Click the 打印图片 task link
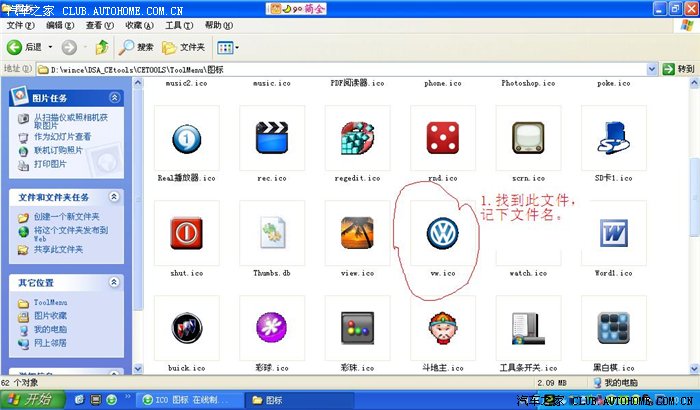 pos(50,163)
